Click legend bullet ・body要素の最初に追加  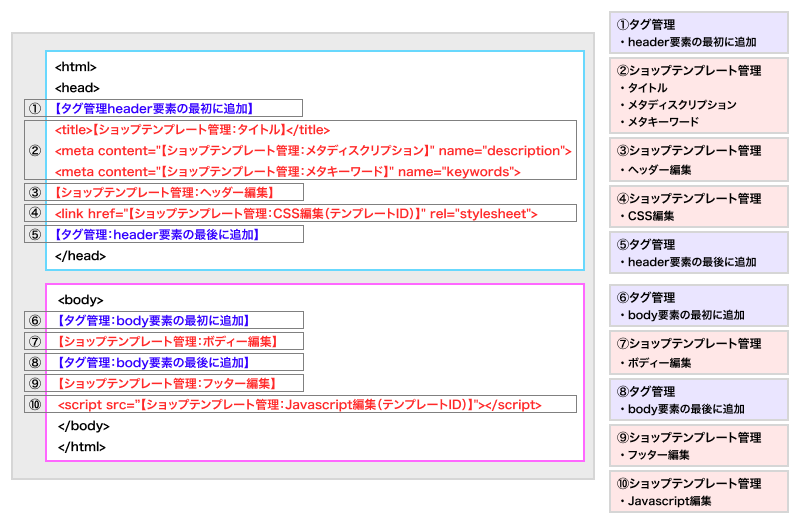click(x=682, y=315)
